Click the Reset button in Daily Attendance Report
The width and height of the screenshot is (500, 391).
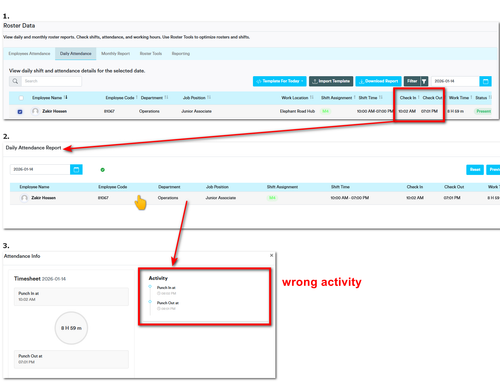[475, 169]
